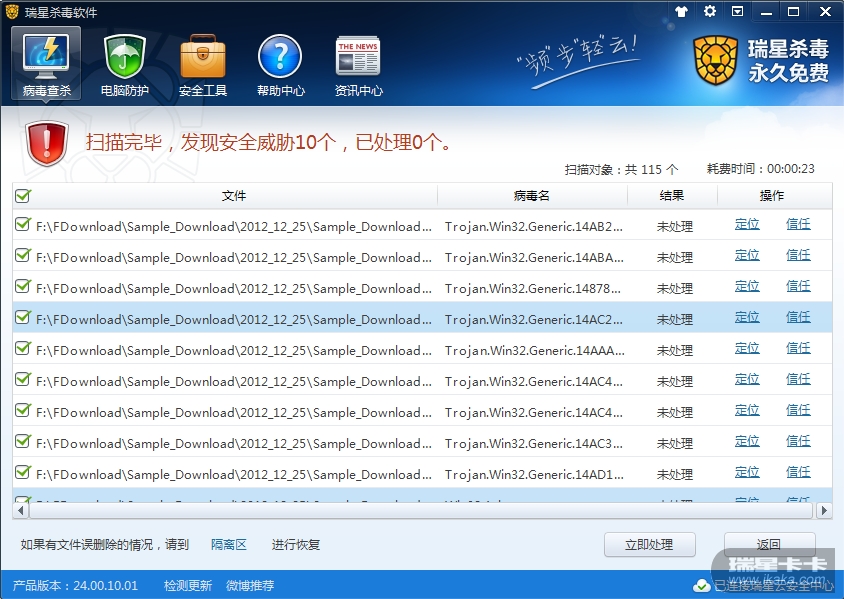Open the 安全工具 toolbox section
844x599 pixels.
(x=202, y=65)
